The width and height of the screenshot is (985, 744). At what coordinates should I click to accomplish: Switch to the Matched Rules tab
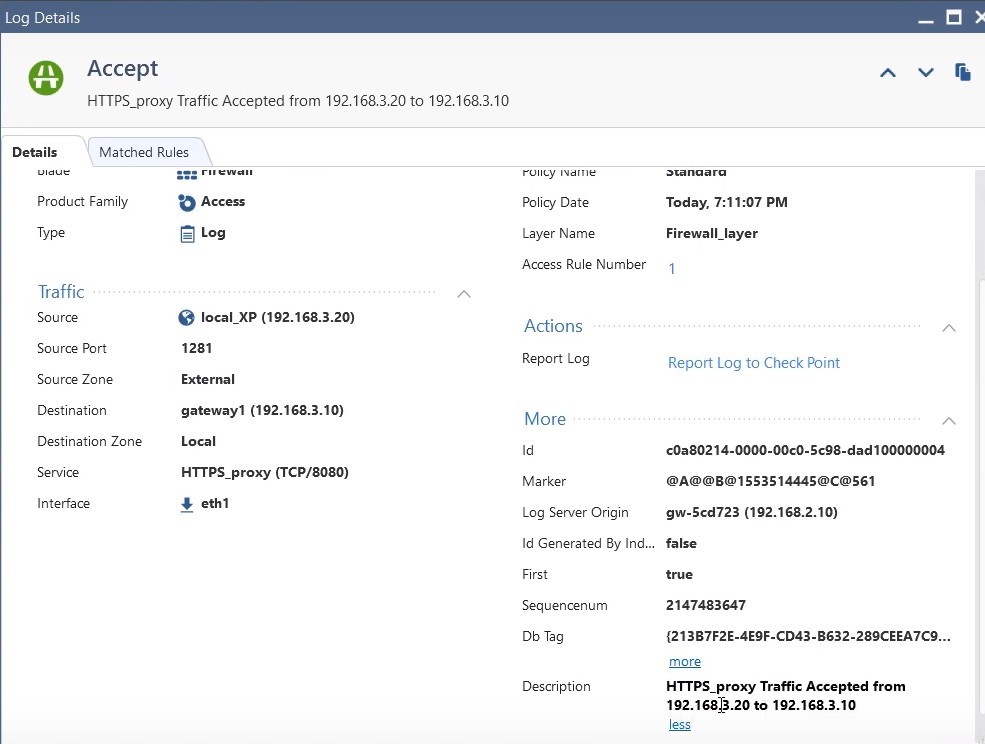tap(144, 152)
